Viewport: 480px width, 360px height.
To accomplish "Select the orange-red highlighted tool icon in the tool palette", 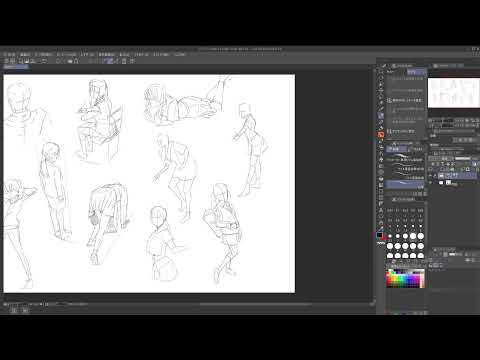I will pos(381,135).
